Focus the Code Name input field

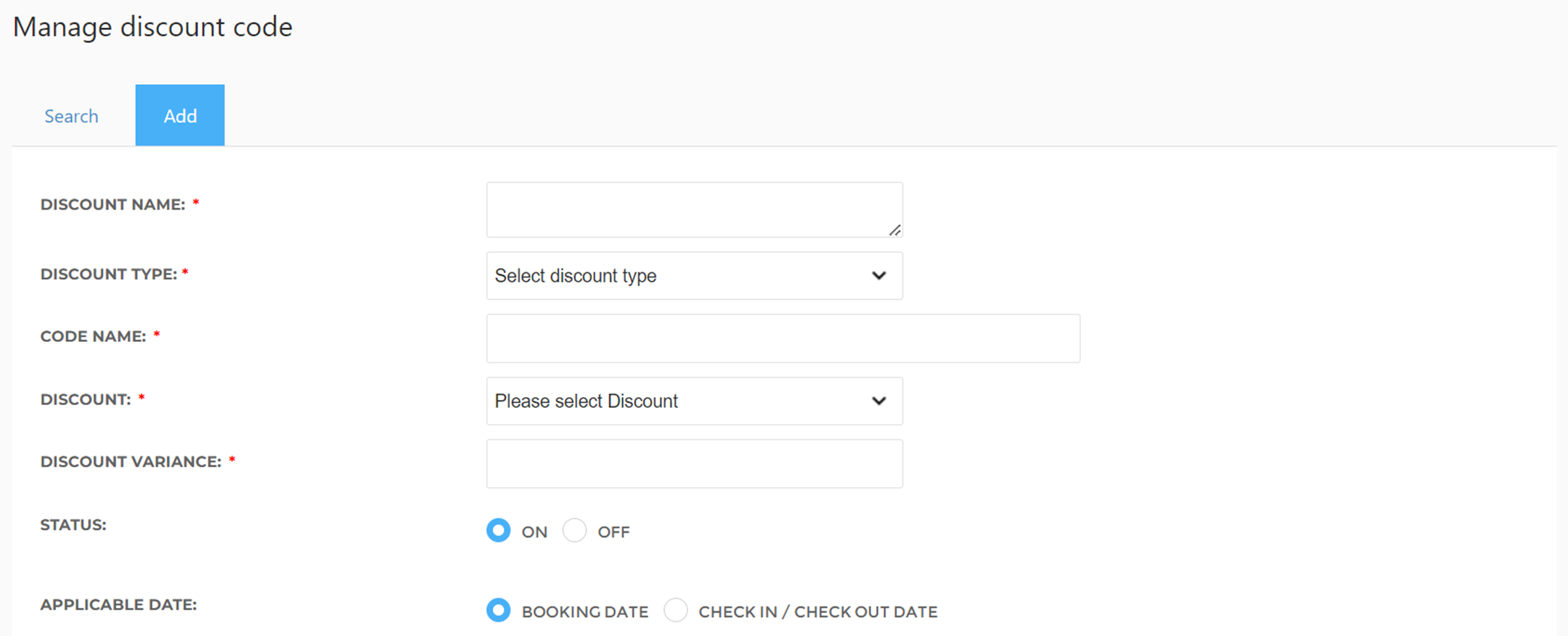(783, 338)
